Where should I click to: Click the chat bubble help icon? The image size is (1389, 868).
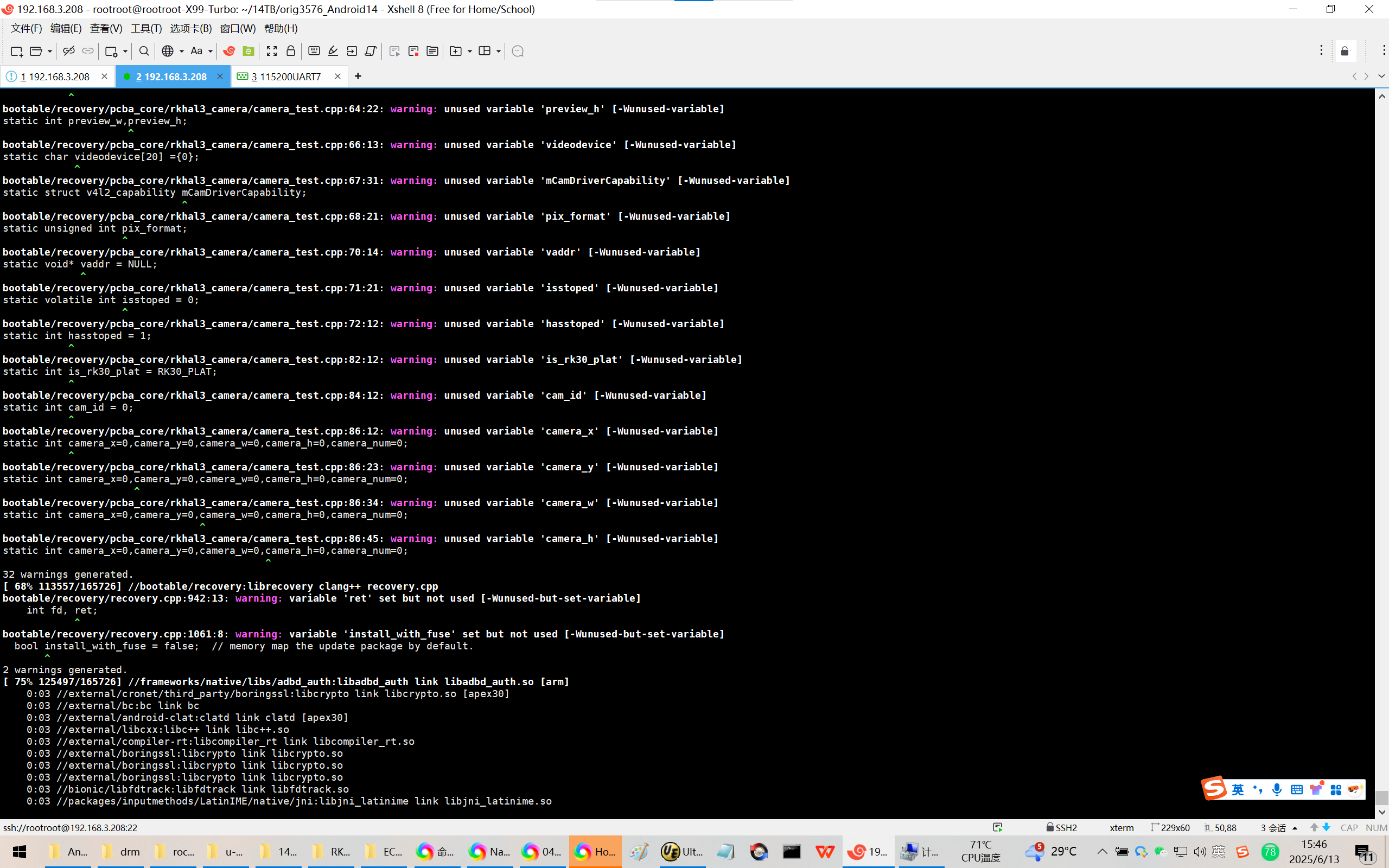[x=517, y=51]
